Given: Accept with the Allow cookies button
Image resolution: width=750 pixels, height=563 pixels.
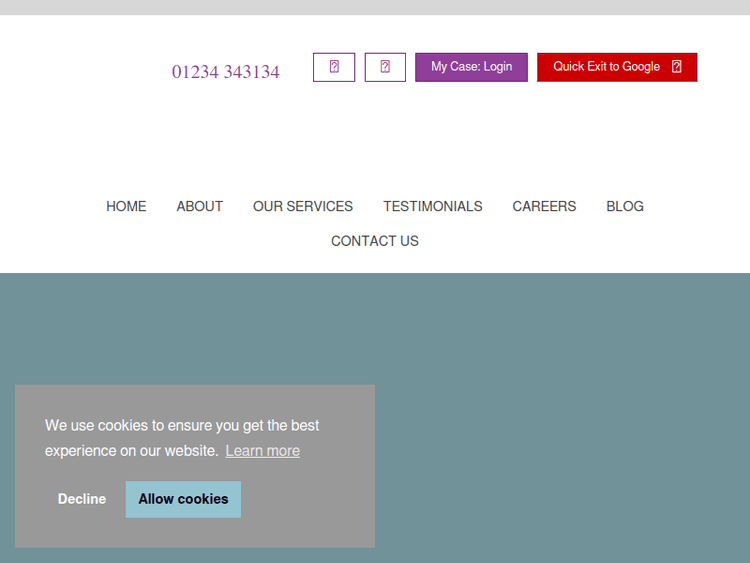Looking at the screenshot, I should 183,499.
